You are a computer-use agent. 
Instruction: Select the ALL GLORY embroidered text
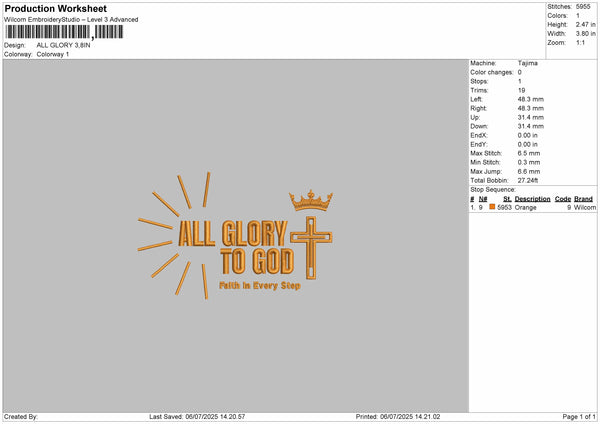pos(233,233)
